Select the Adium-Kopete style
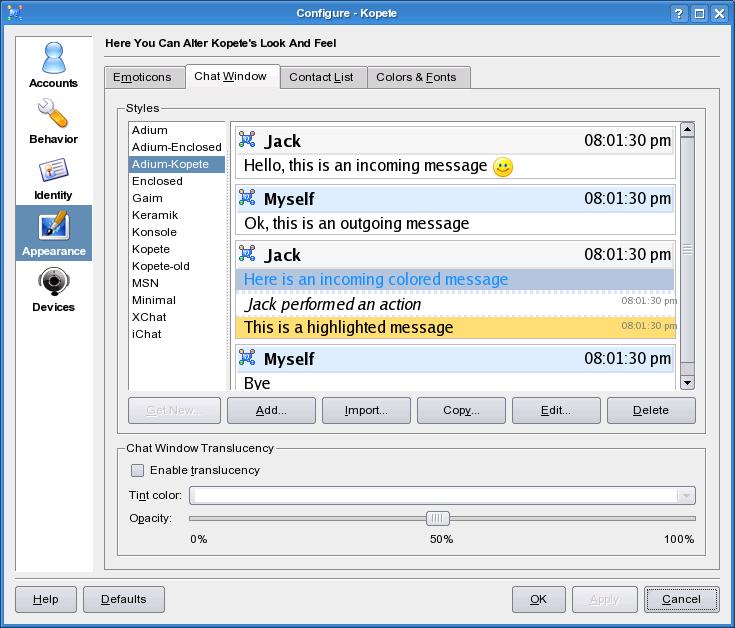This screenshot has width=735, height=628. [177, 164]
